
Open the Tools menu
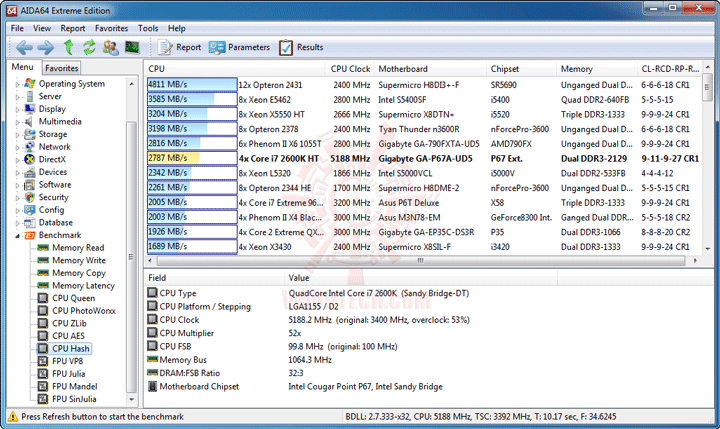(148, 28)
